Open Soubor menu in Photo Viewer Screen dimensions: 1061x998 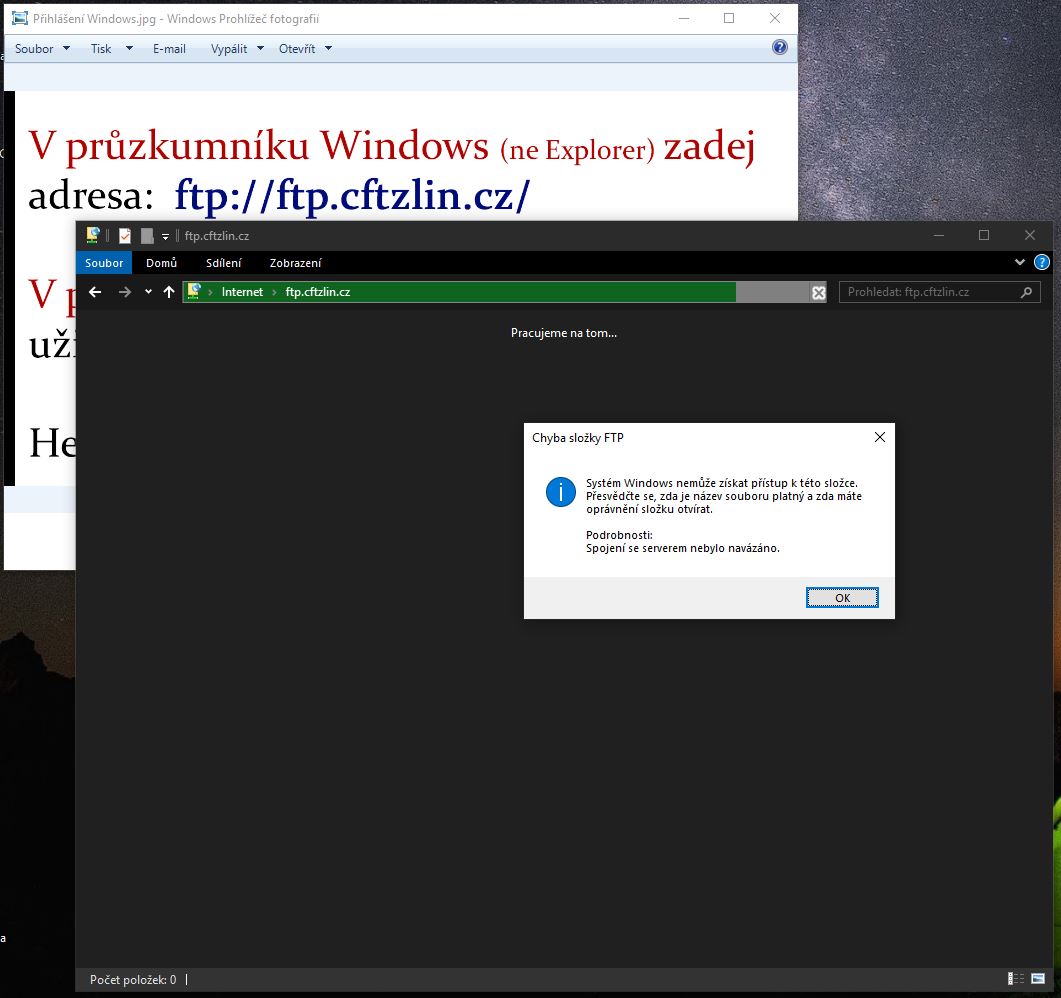point(42,49)
